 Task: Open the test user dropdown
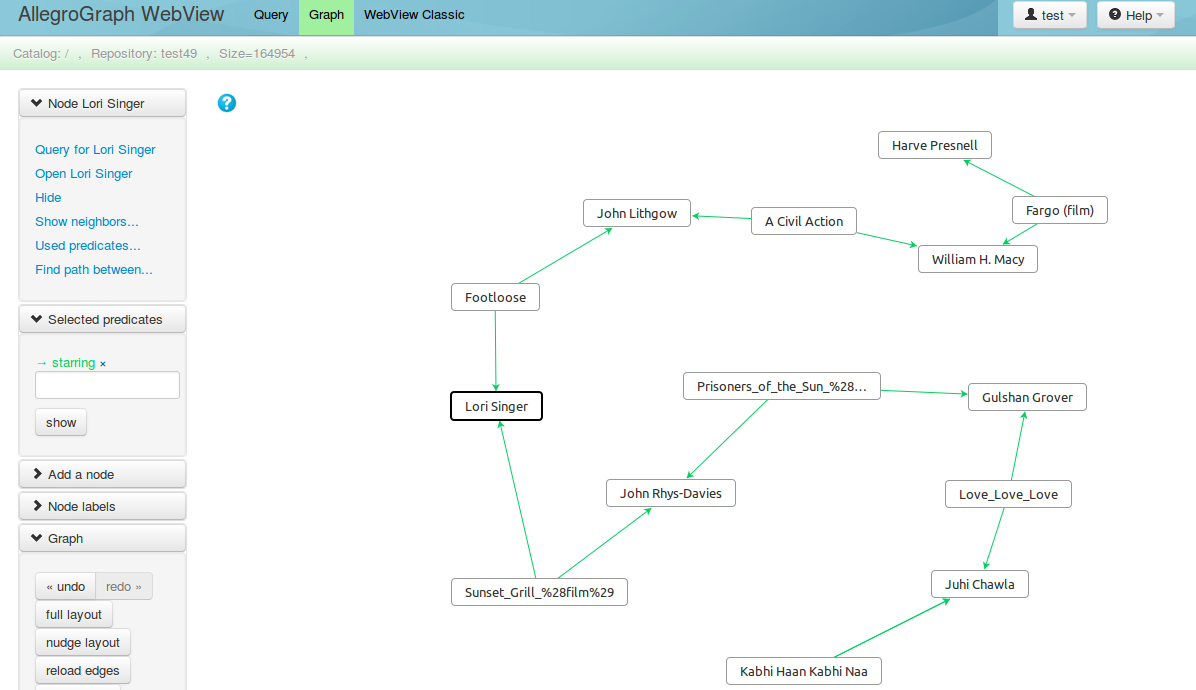(1049, 15)
